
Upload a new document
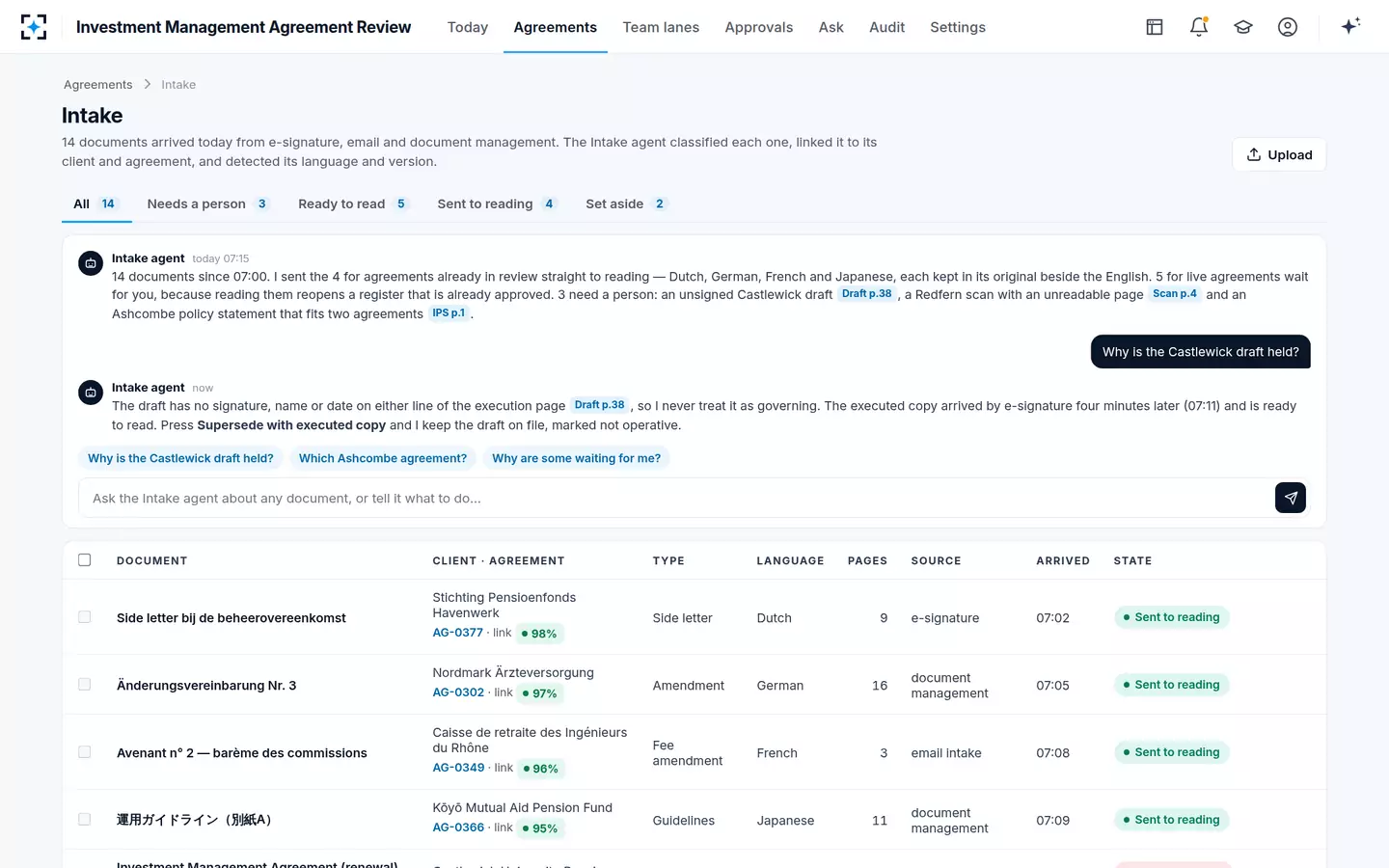pyautogui.click(x=1279, y=154)
